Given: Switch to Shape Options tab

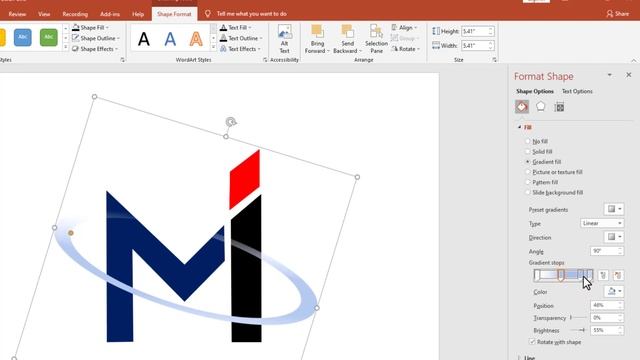Looking at the screenshot, I should pos(535,91).
